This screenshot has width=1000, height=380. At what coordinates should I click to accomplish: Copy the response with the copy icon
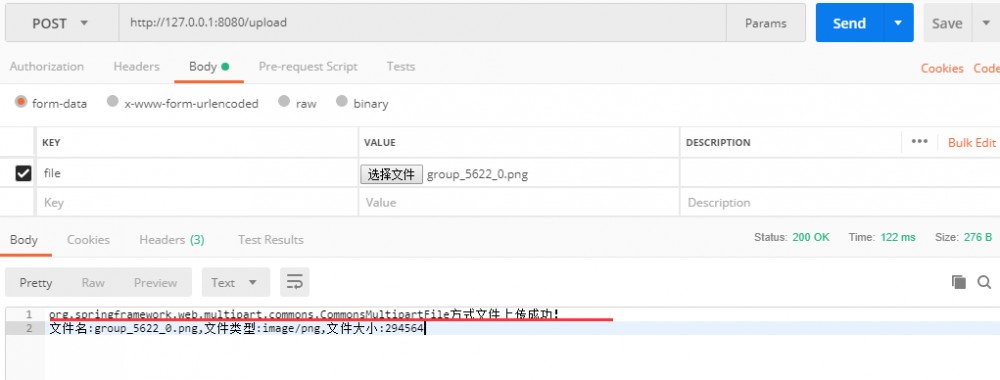[959, 282]
